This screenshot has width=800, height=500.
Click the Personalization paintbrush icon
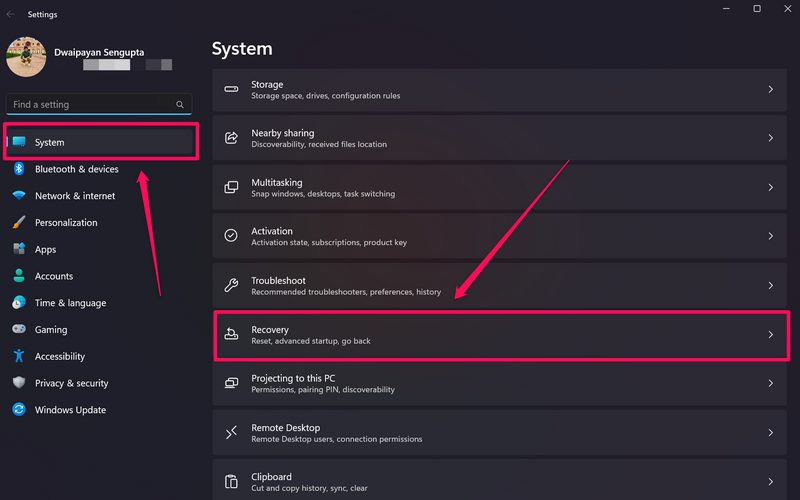click(x=19, y=223)
